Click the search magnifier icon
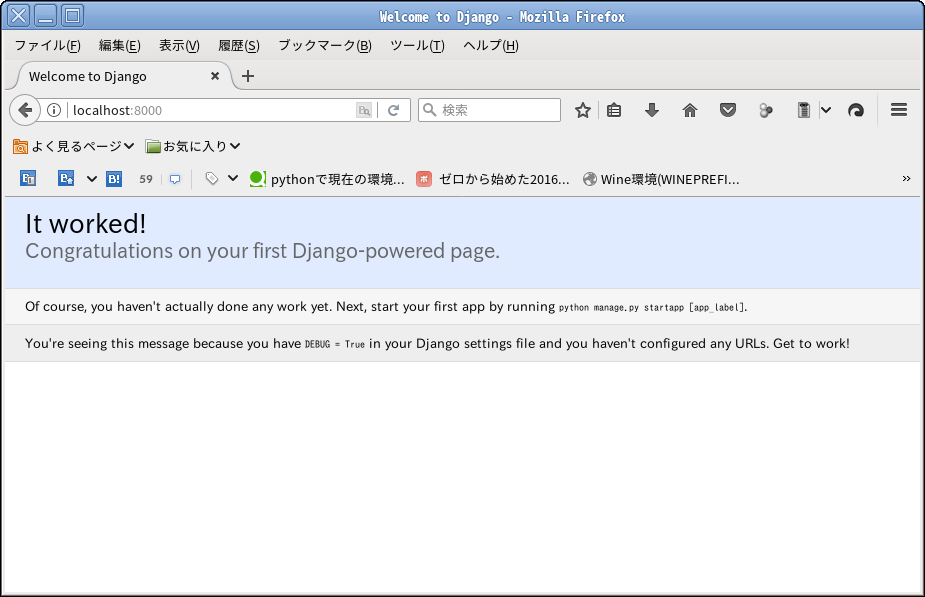Viewport: 925px width, 597px height. click(430, 110)
